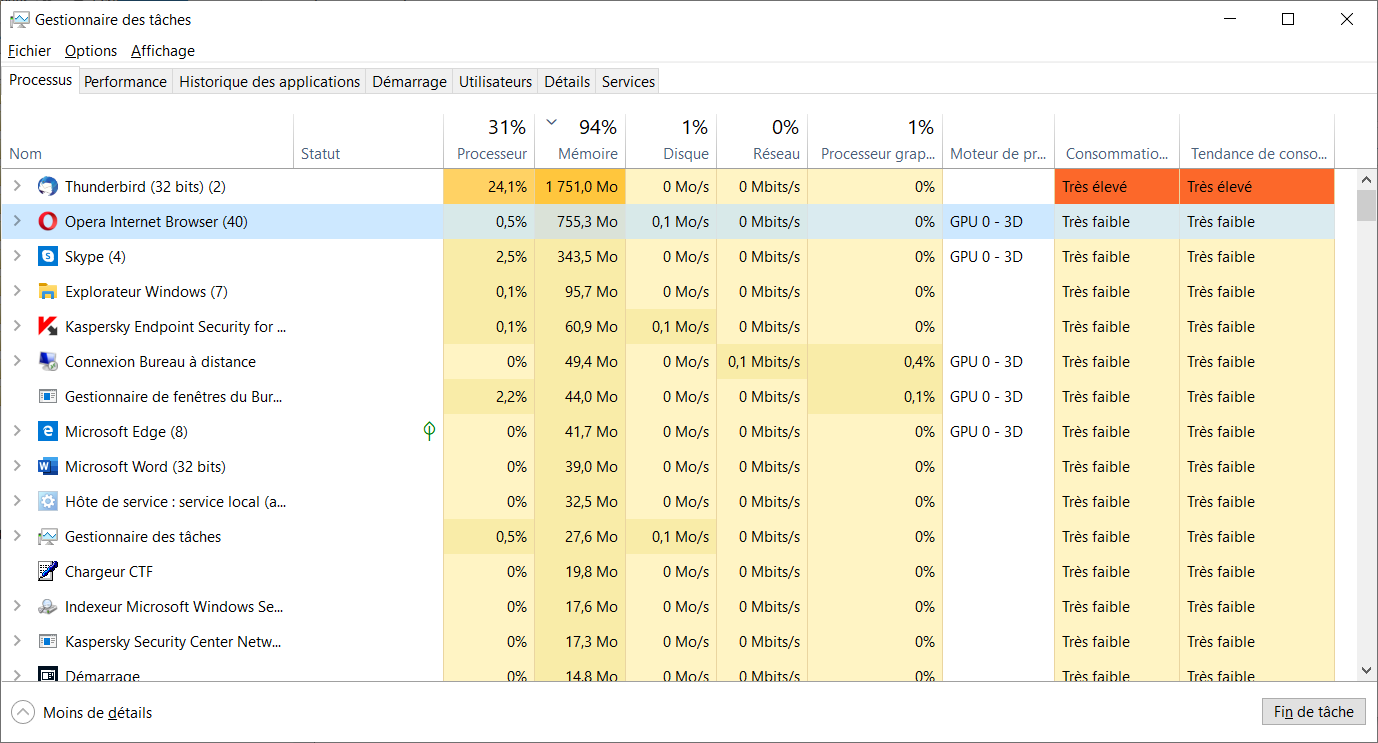Sort by the Mémoire column header
Viewport: 1378px width, 743px height.
click(x=580, y=141)
